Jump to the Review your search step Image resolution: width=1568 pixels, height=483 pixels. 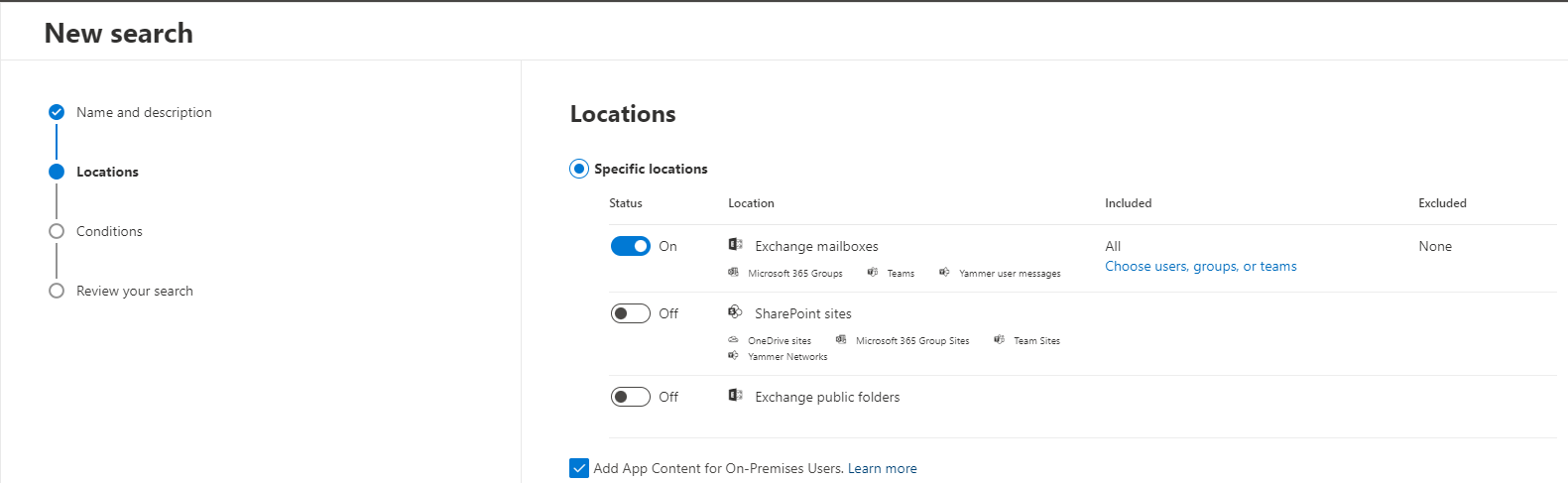pos(135,291)
